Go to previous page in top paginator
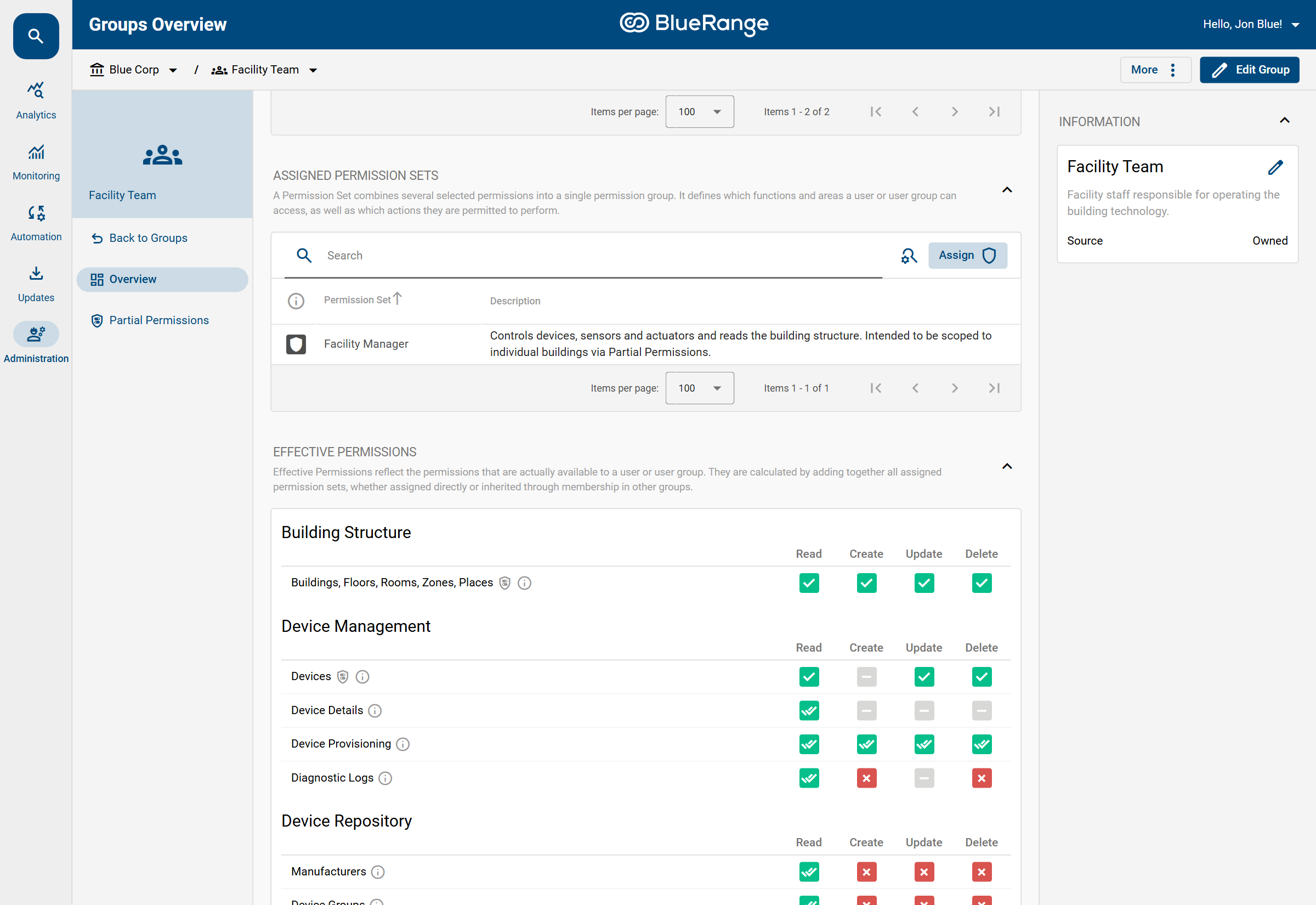This screenshot has height=905, width=1316. (915, 112)
